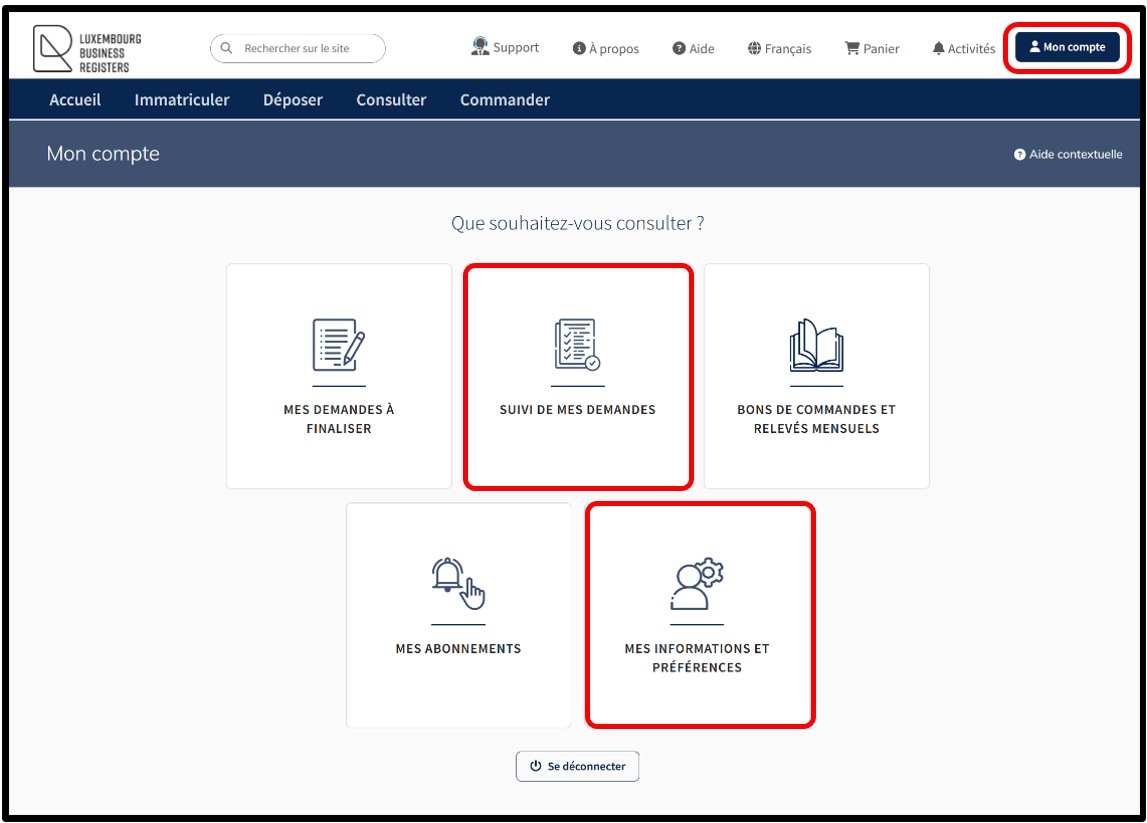Click the Mon compte button
Image resolution: width=1147 pixels, height=823 pixels.
pyautogui.click(x=1067, y=47)
